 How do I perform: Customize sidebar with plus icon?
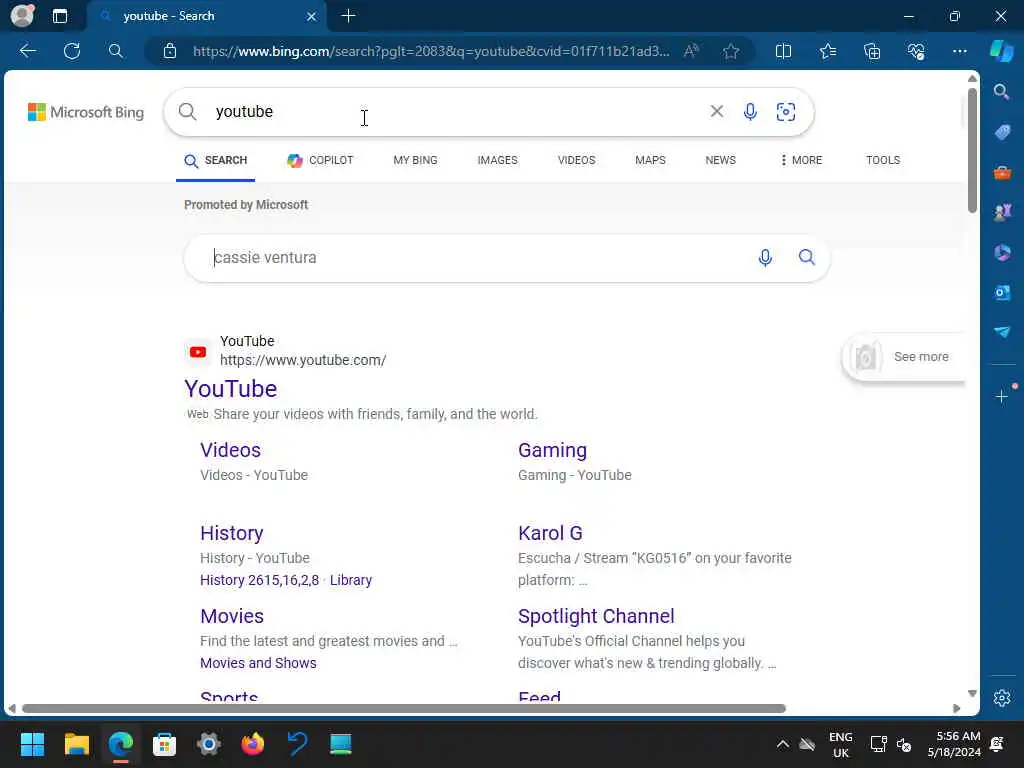coord(1002,396)
